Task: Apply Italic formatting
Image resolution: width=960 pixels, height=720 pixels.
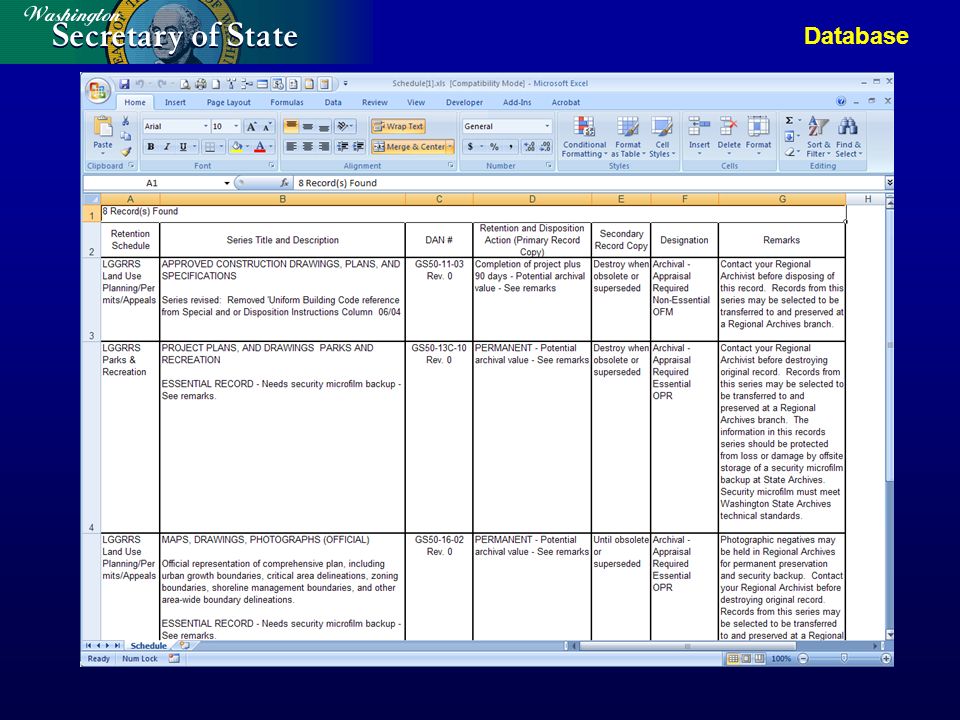Action: click(x=167, y=146)
